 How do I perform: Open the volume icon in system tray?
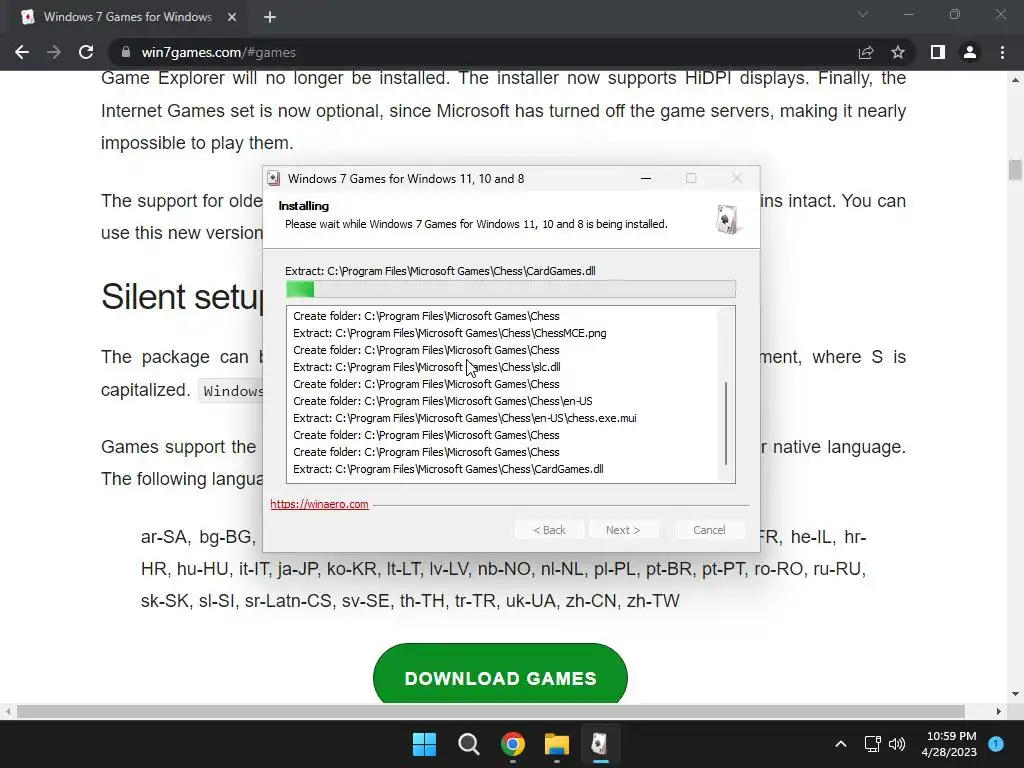897,744
